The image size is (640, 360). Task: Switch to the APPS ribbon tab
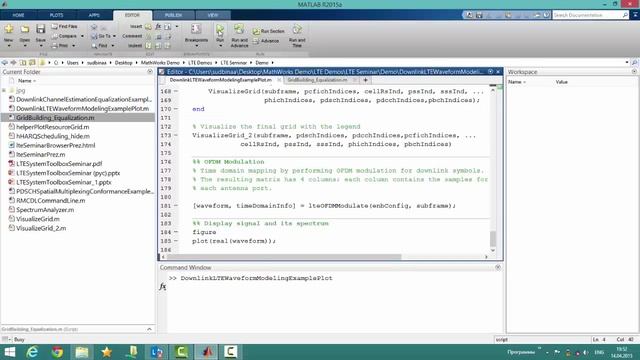[x=94, y=15]
